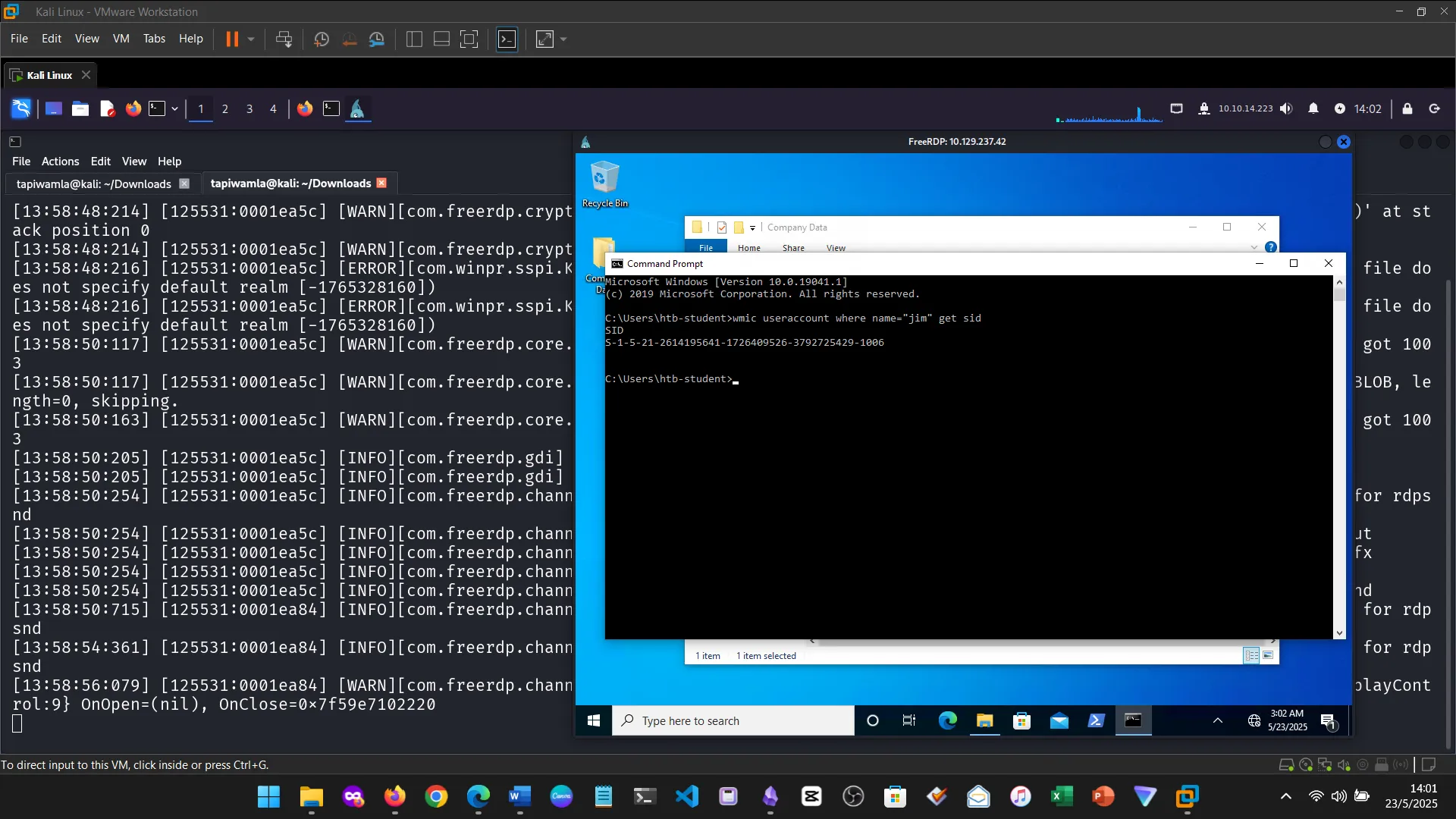Launch Firefox from the Kali panel
The height and width of the screenshot is (819, 1456).
coord(133,109)
